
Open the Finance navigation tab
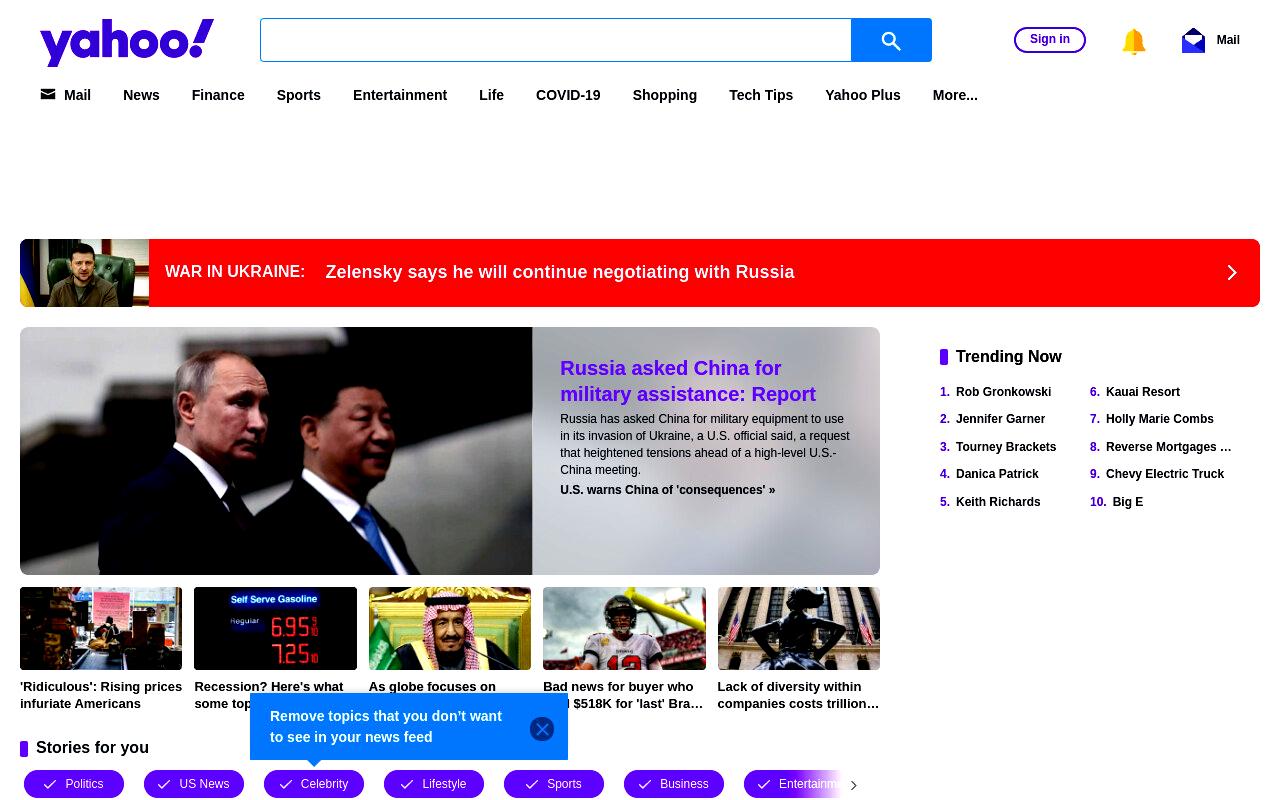[218, 95]
